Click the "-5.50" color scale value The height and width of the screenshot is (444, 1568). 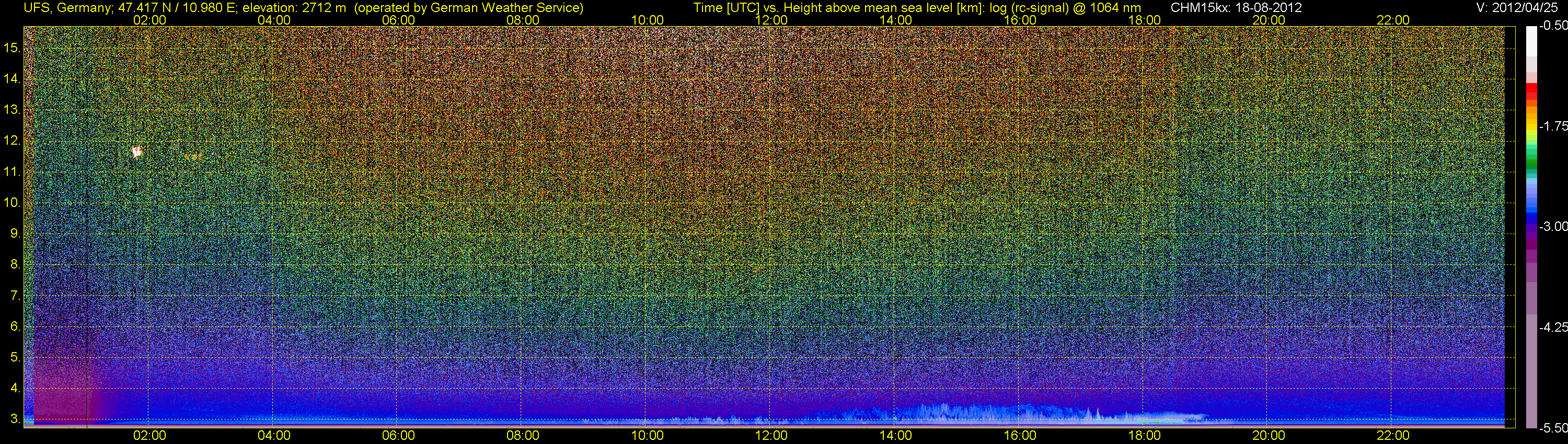point(1553,428)
